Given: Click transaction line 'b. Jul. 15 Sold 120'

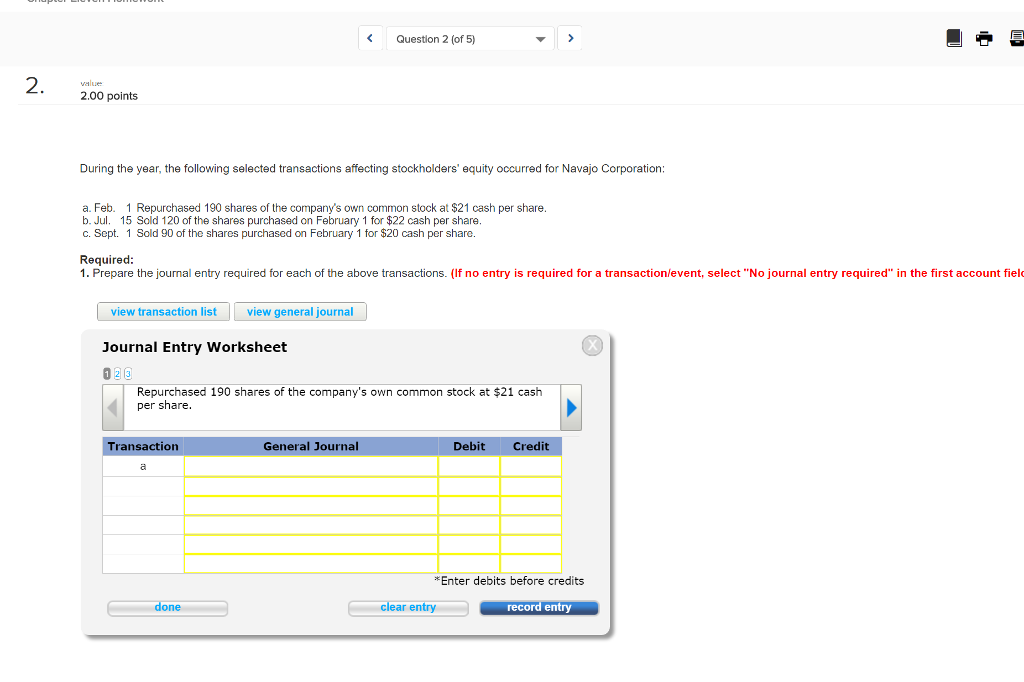Looking at the screenshot, I should click(x=282, y=221).
